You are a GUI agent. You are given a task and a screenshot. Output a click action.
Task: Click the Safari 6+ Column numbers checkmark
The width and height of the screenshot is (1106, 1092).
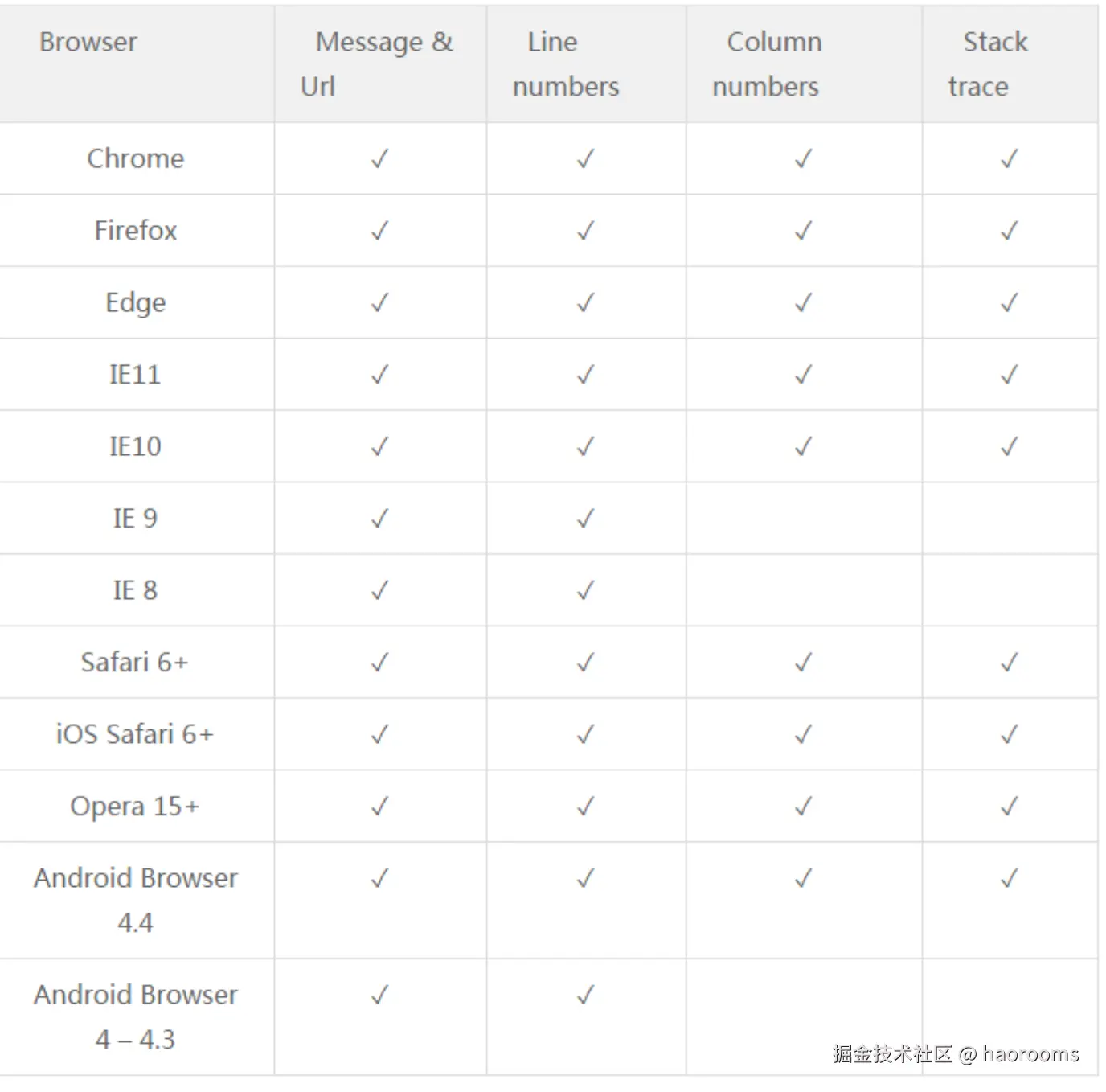pyautogui.click(x=803, y=663)
